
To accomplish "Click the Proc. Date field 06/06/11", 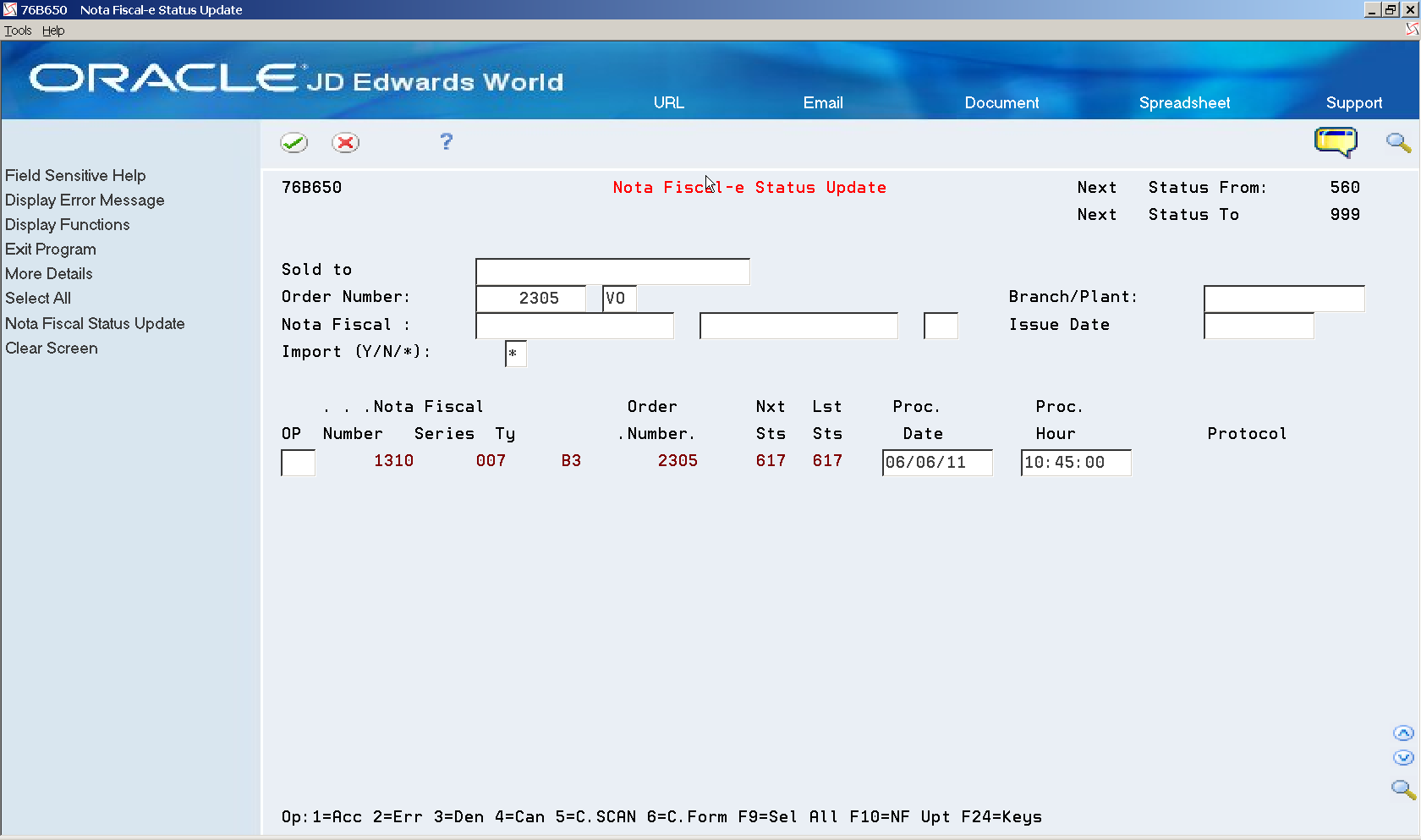I will click(x=937, y=463).
